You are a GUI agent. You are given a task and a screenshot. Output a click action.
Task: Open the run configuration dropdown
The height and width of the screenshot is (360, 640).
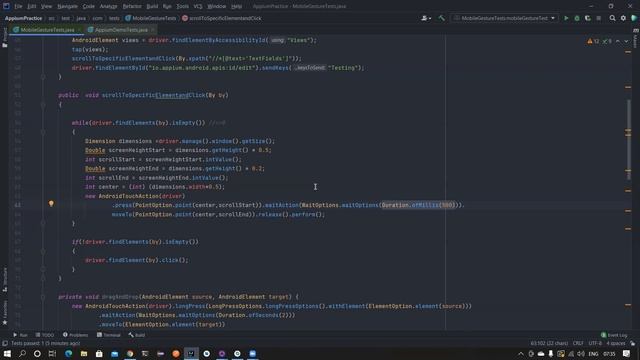504,18
